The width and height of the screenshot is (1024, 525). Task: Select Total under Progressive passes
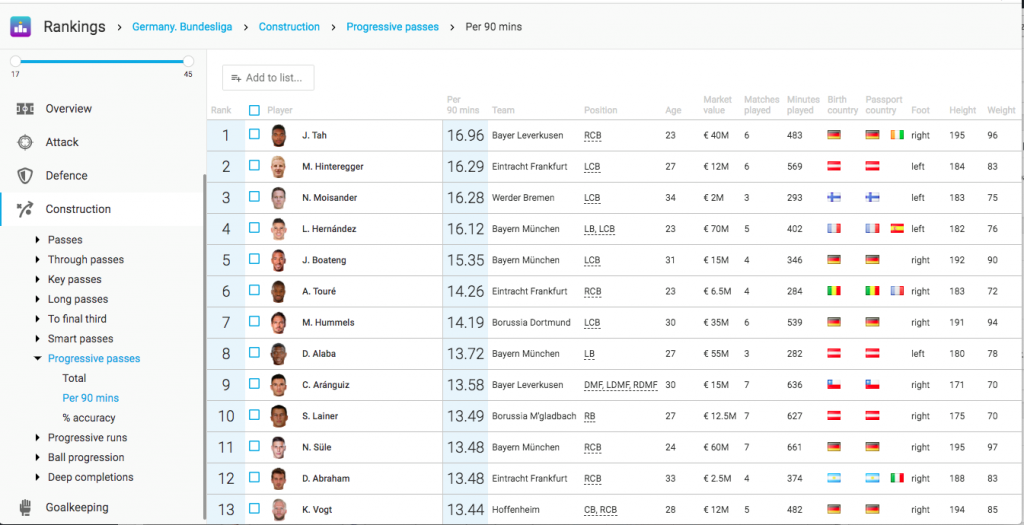coord(74,378)
